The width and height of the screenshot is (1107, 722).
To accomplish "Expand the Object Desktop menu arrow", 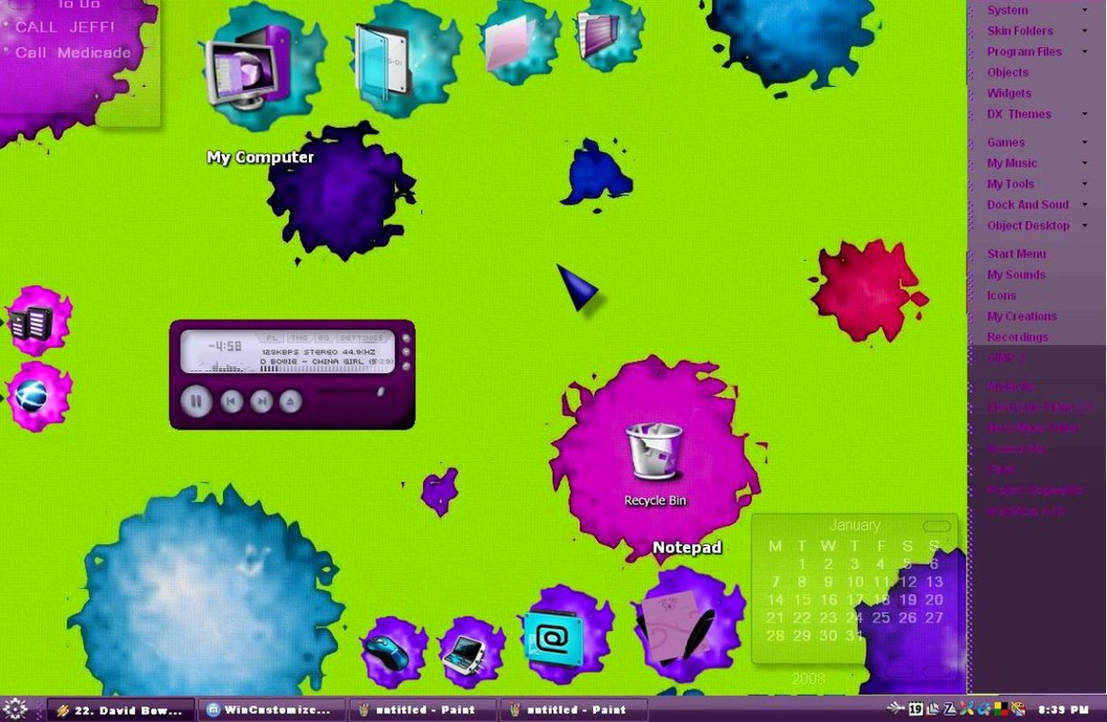I will click(x=1085, y=225).
